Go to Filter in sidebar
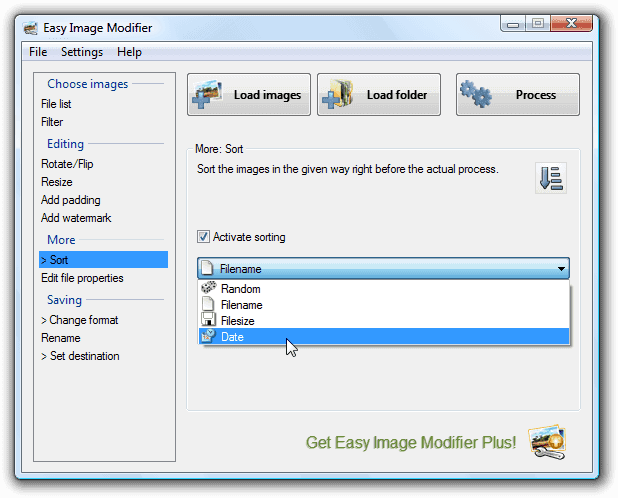This screenshot has height=498, width=618. (x=52, y=122)
